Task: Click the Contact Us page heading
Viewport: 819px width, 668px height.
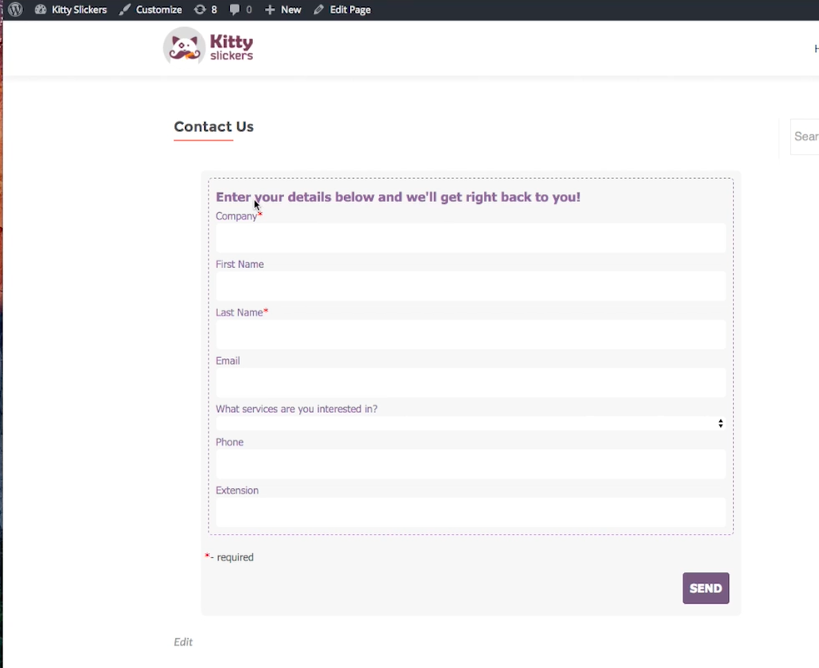Action: 213,127
